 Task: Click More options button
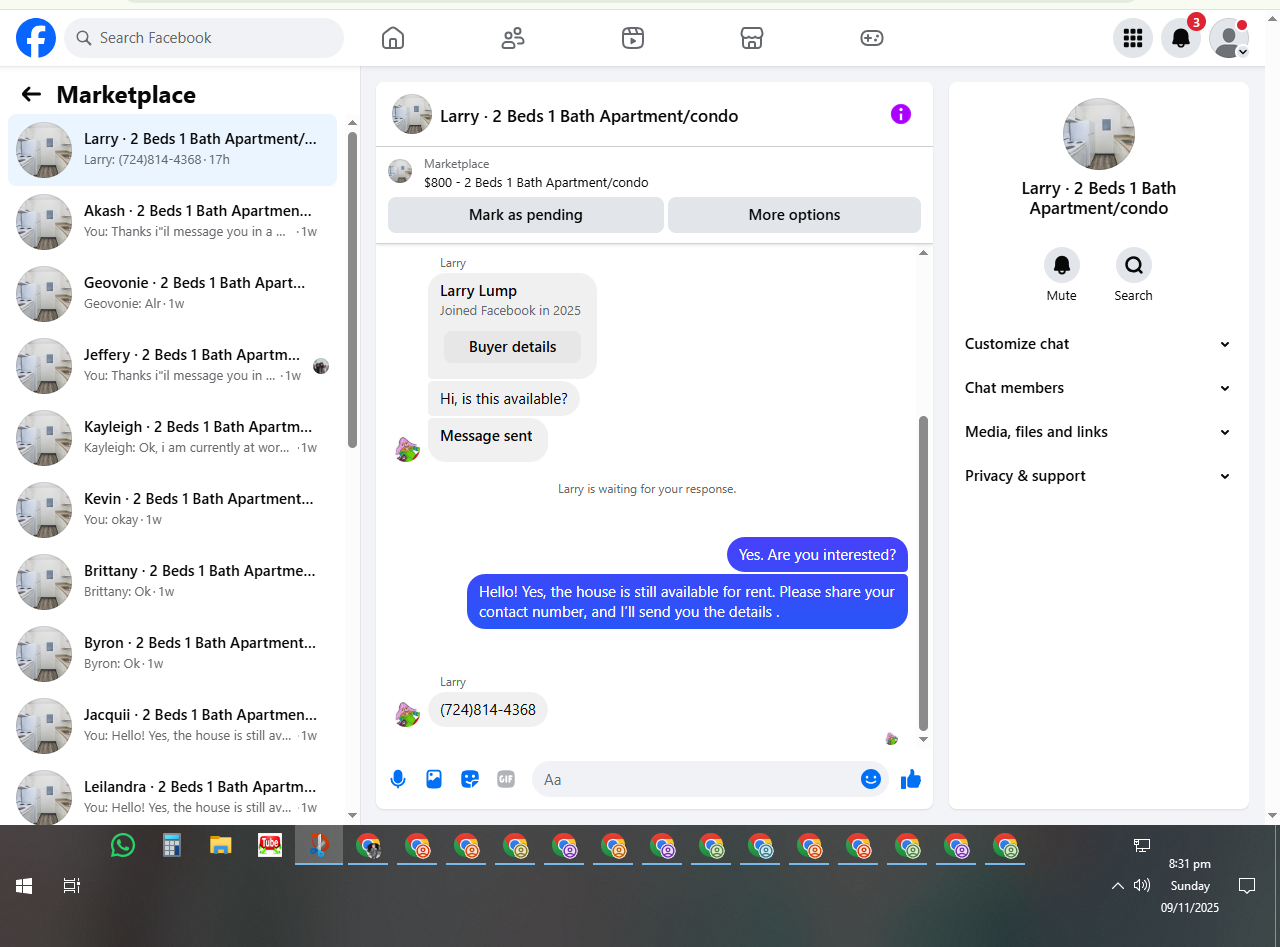click(x=794, y=215)
